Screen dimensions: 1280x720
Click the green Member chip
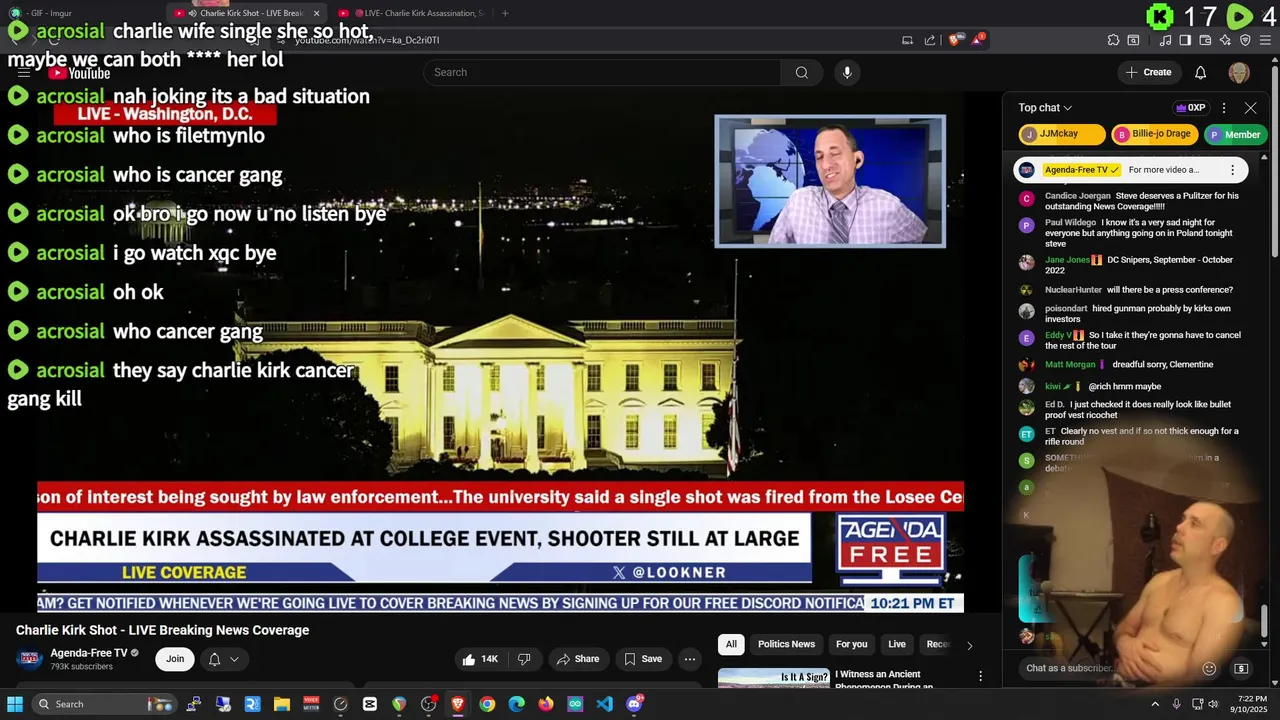1234,134
